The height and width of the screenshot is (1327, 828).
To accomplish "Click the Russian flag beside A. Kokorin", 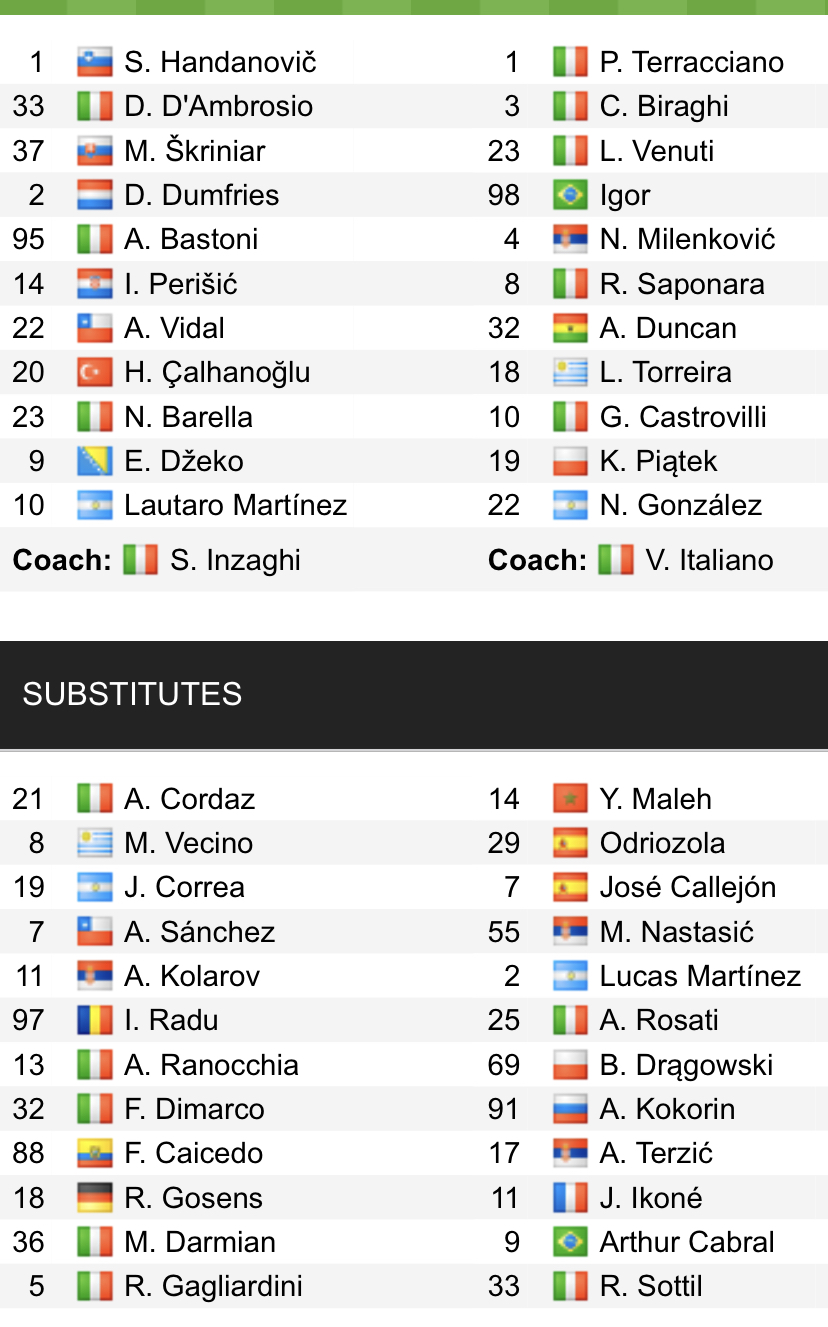I will [x=570, y=1110].
